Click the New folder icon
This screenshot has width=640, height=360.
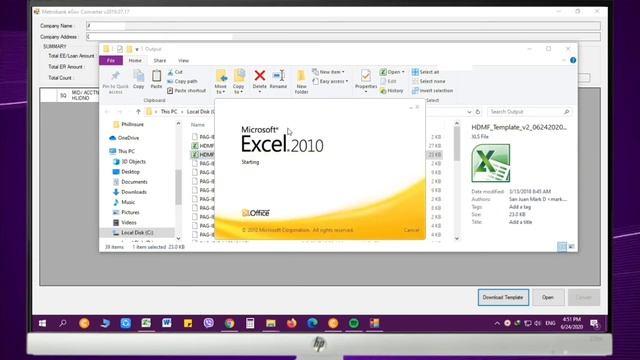301,76
